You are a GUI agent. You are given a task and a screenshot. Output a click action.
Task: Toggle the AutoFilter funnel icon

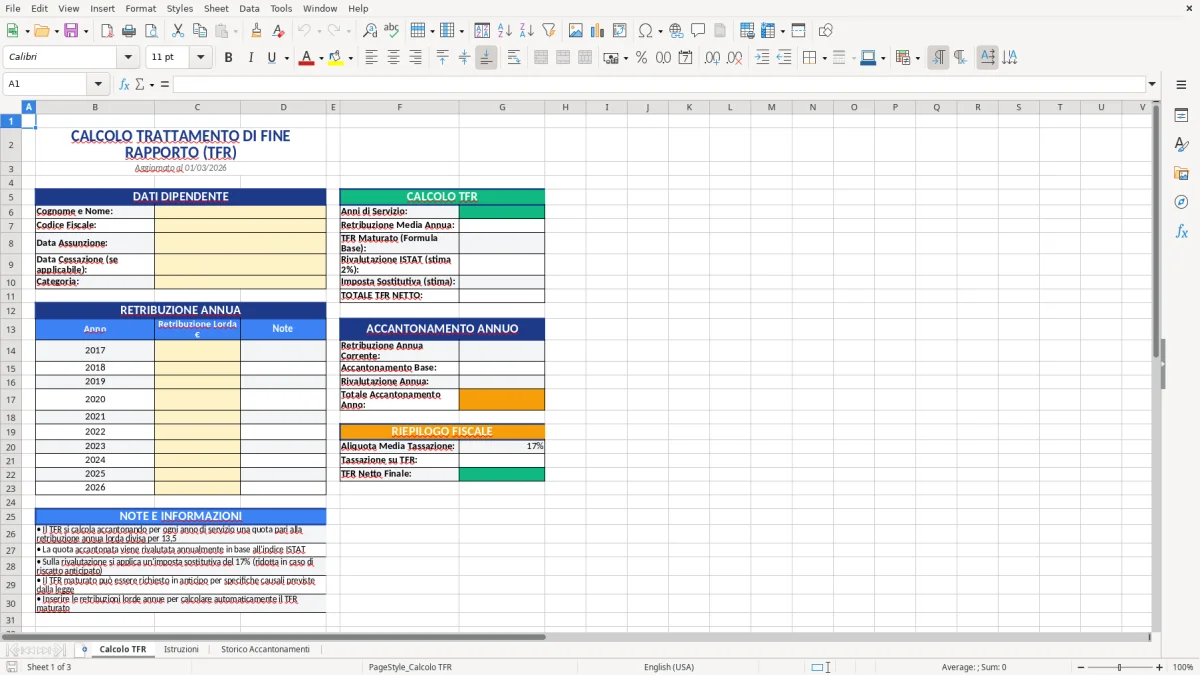(x=548, y=31)
